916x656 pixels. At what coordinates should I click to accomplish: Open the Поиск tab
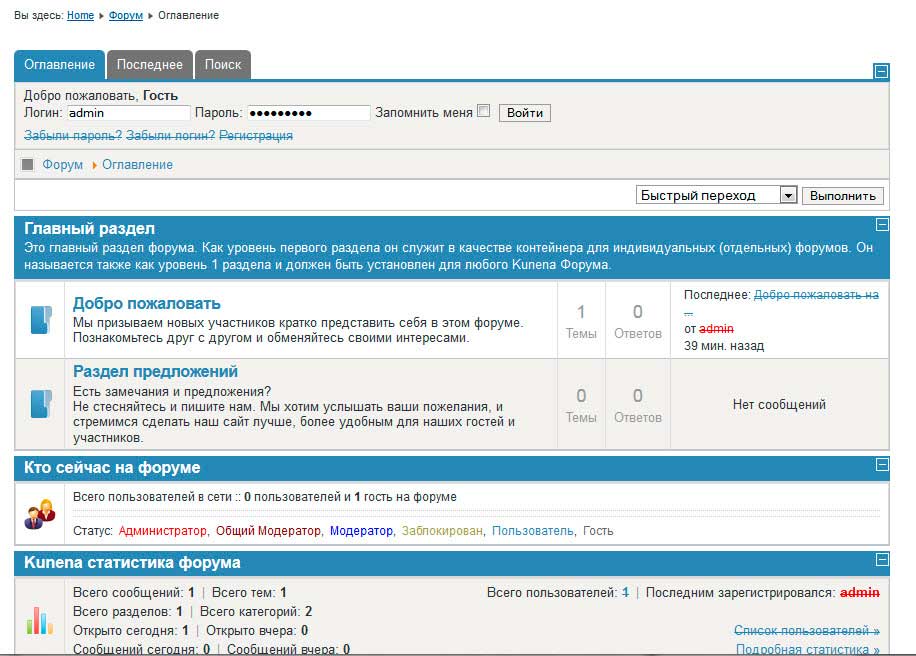pos(223,65)
